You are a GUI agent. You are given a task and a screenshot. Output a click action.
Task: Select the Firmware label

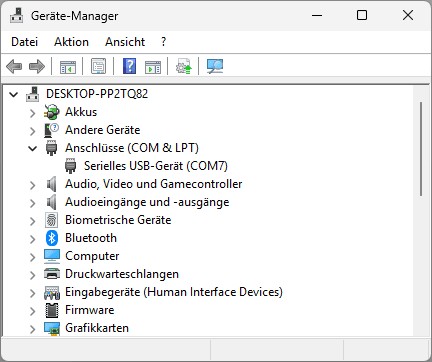pyautogui.click(x=90, y=310)
